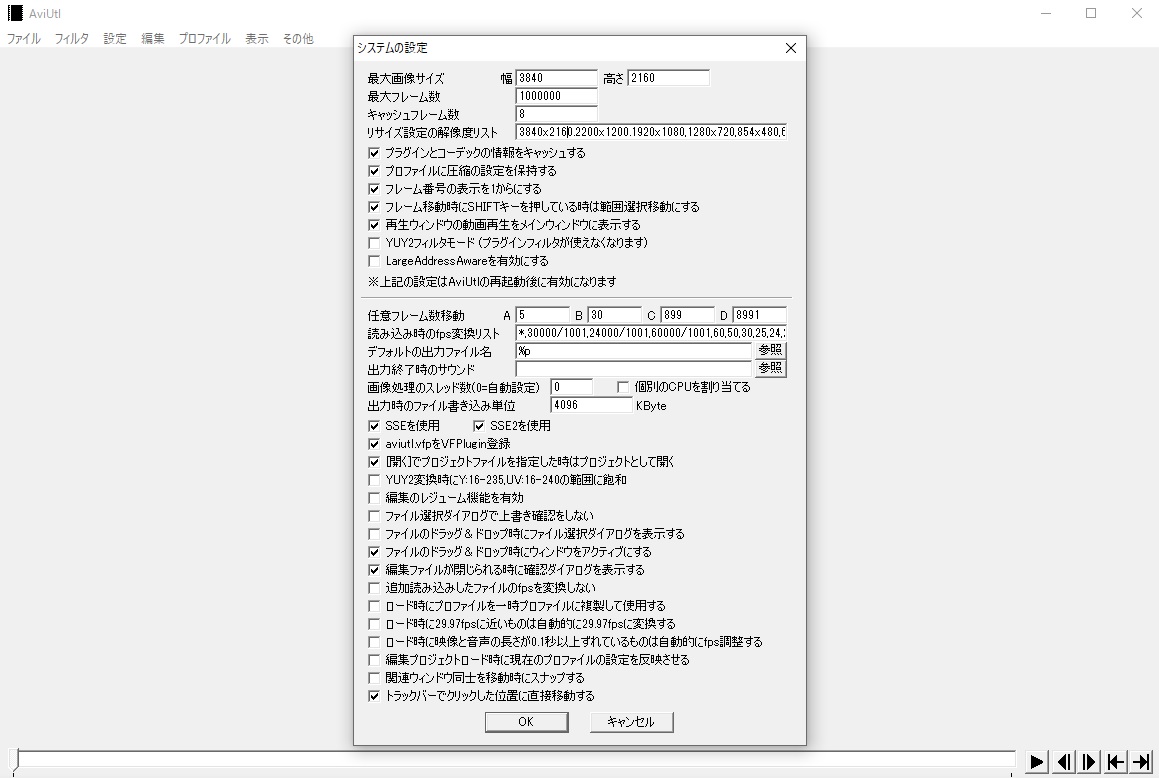This screenshot has width=1159, height=778.
Task: Click the 任意フレーム数移動 D field showing 8991
Action: pyautogui.click(x=759, y=315)
